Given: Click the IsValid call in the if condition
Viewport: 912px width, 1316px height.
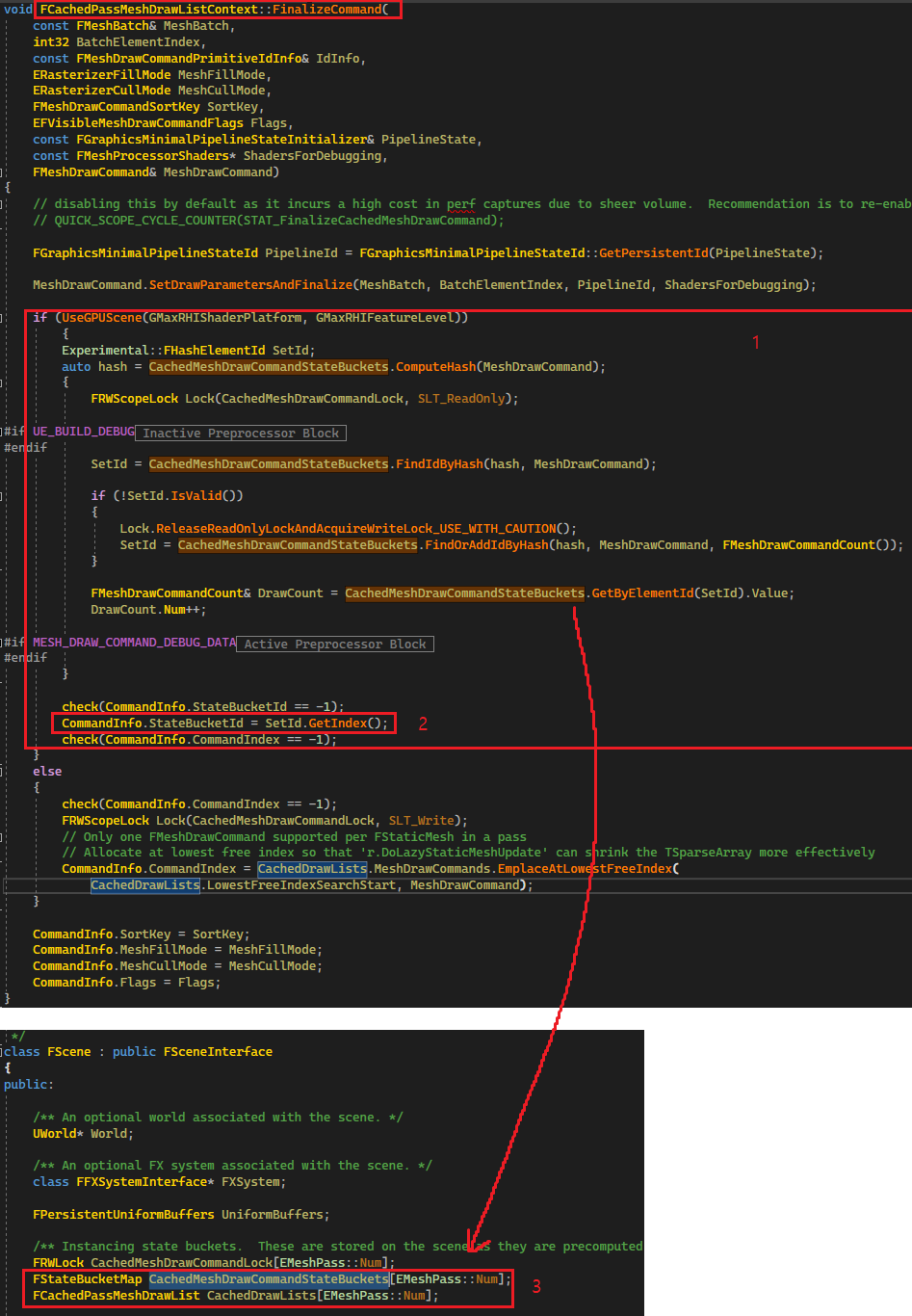Looking at the screenshot, I should tap(196, 496).
